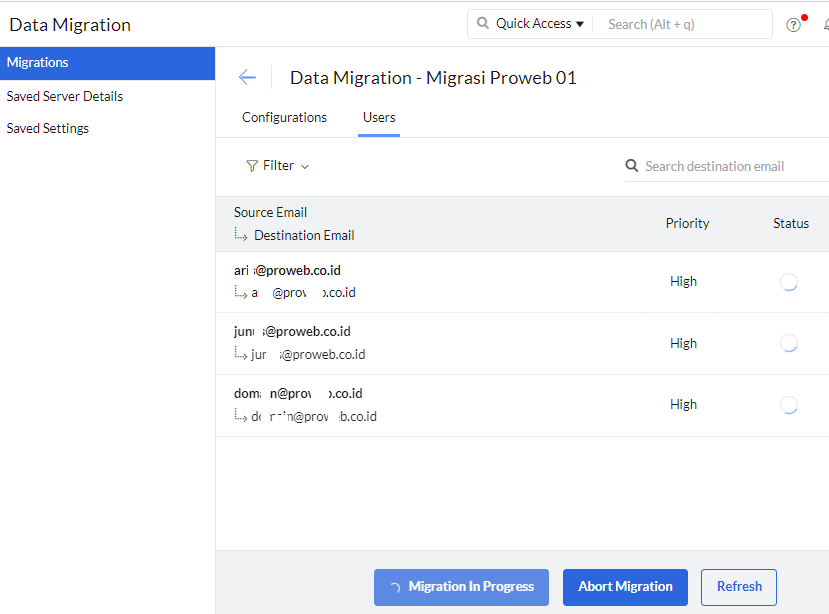Screen dimensions: 829x614
Task: Click the Destination Email header label
Action: [304, 235]
